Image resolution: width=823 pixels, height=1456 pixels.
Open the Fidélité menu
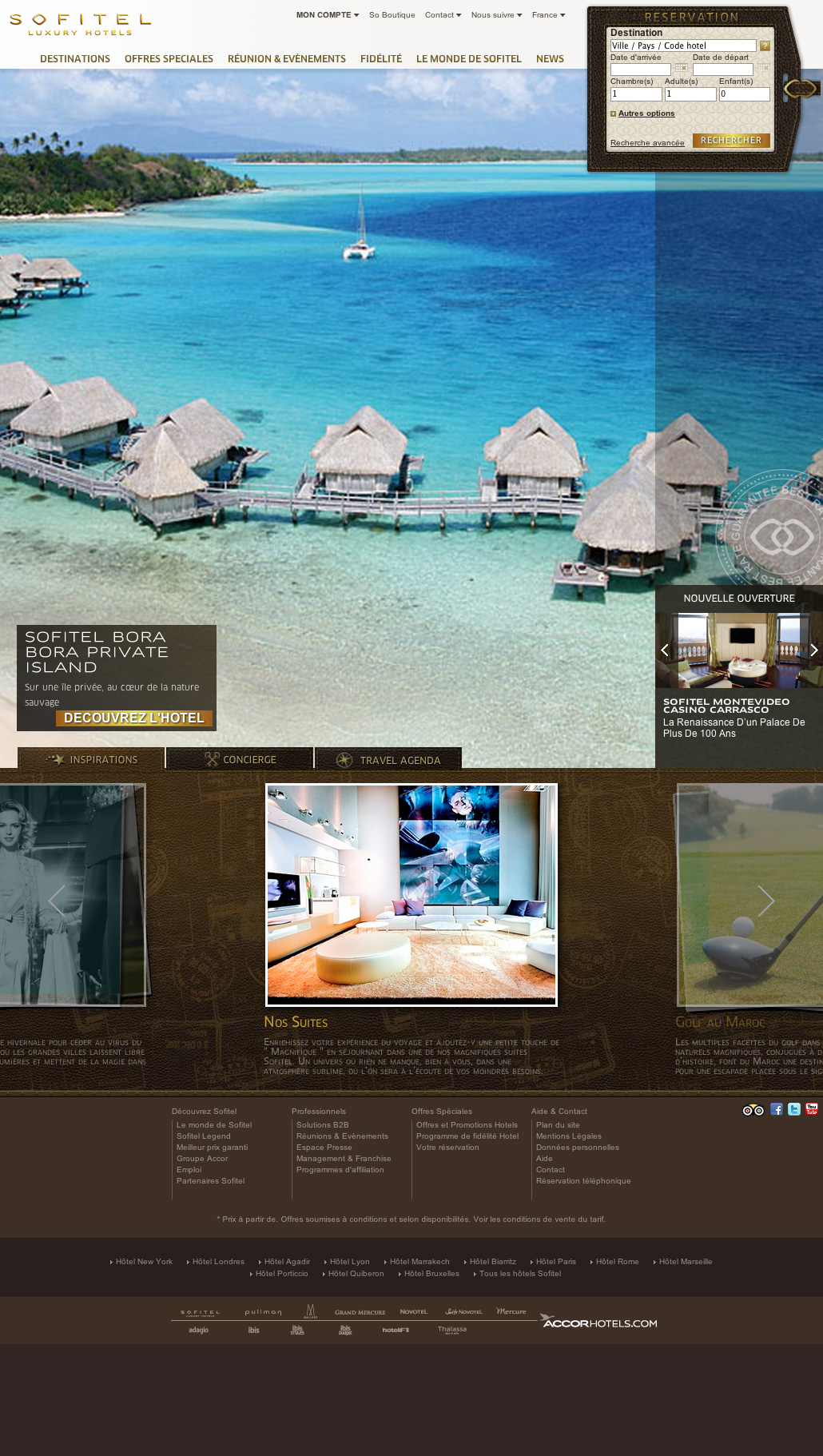pos(381,59)
